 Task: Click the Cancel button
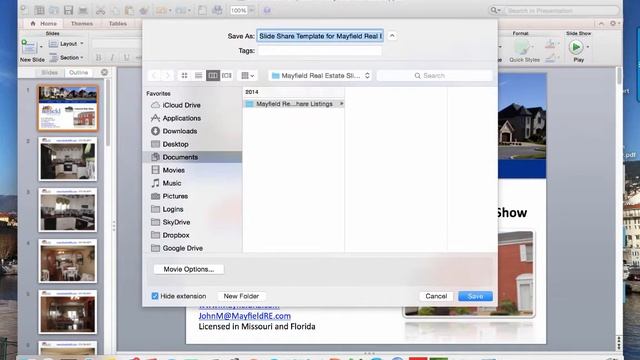(x=436, y=296)
